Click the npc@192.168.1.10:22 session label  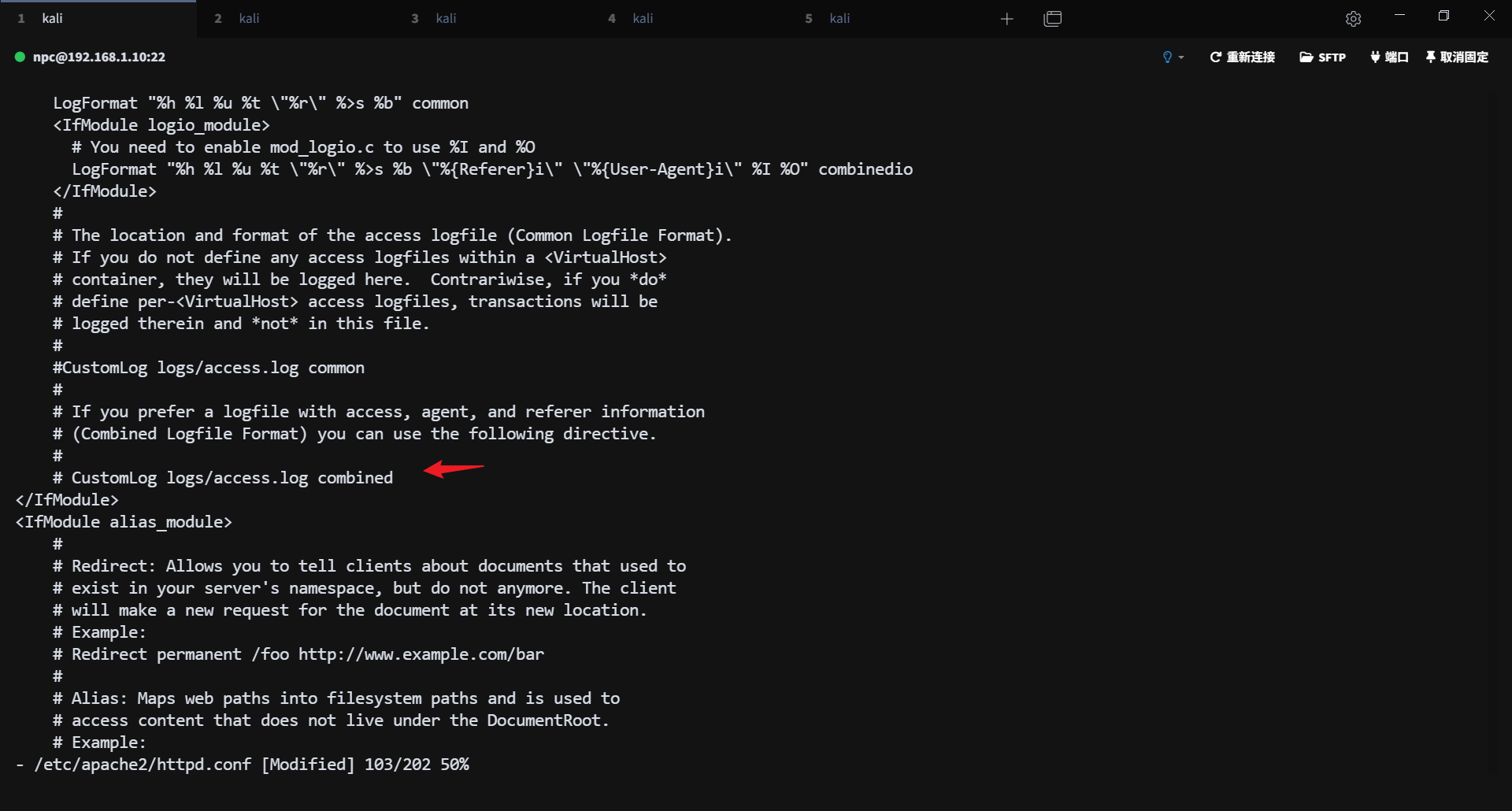(x=99, y=57)
